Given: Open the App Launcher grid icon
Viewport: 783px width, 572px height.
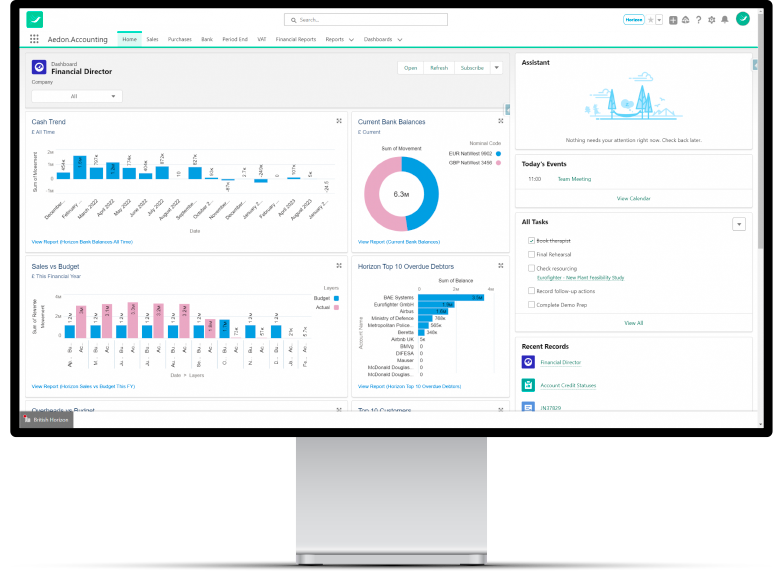Looking at the screenshot, I should tap(34, 39).
